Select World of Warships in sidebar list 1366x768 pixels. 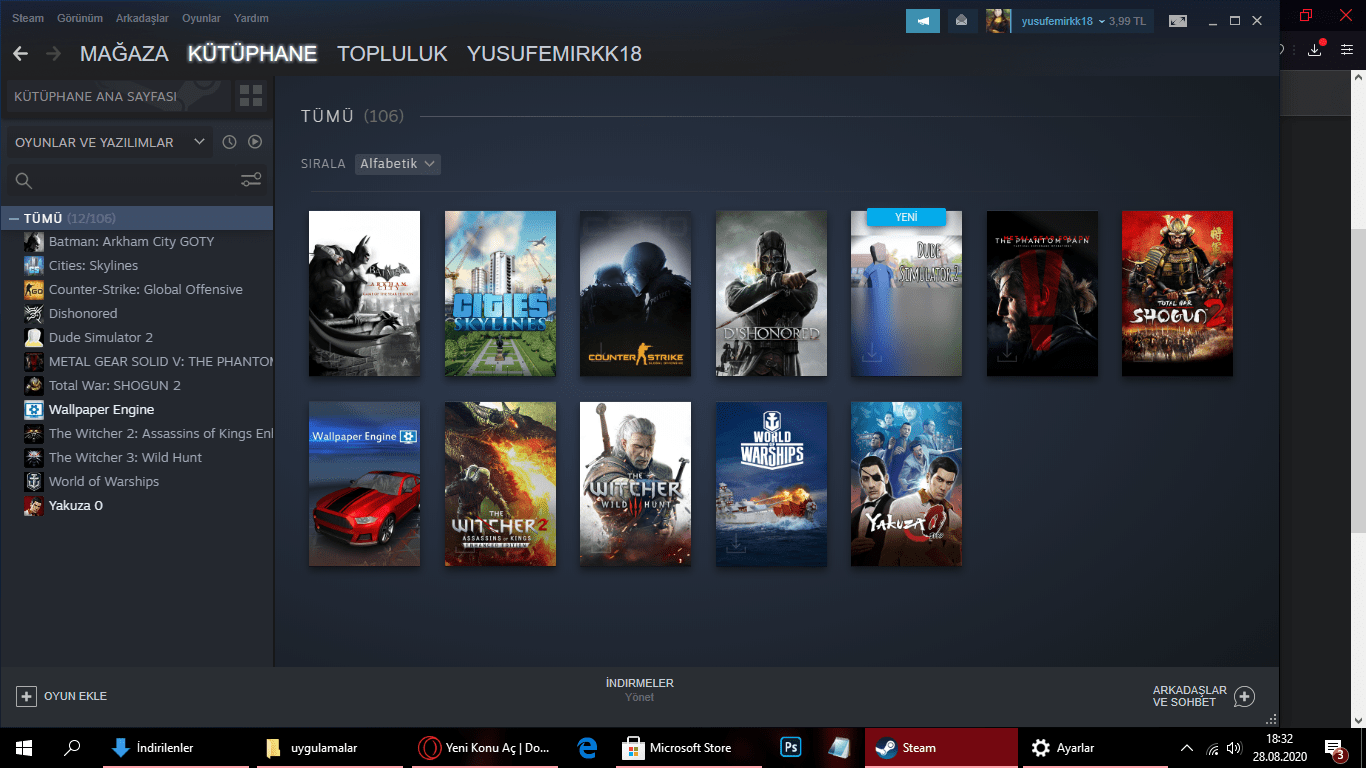[x=137, y=481]
